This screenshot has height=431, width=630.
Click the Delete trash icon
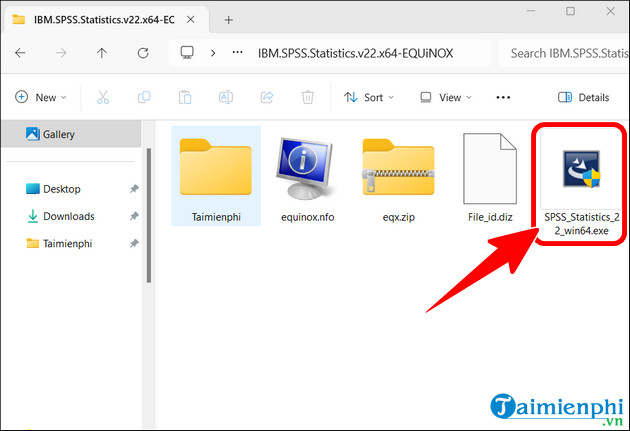[x=308, y=97]
